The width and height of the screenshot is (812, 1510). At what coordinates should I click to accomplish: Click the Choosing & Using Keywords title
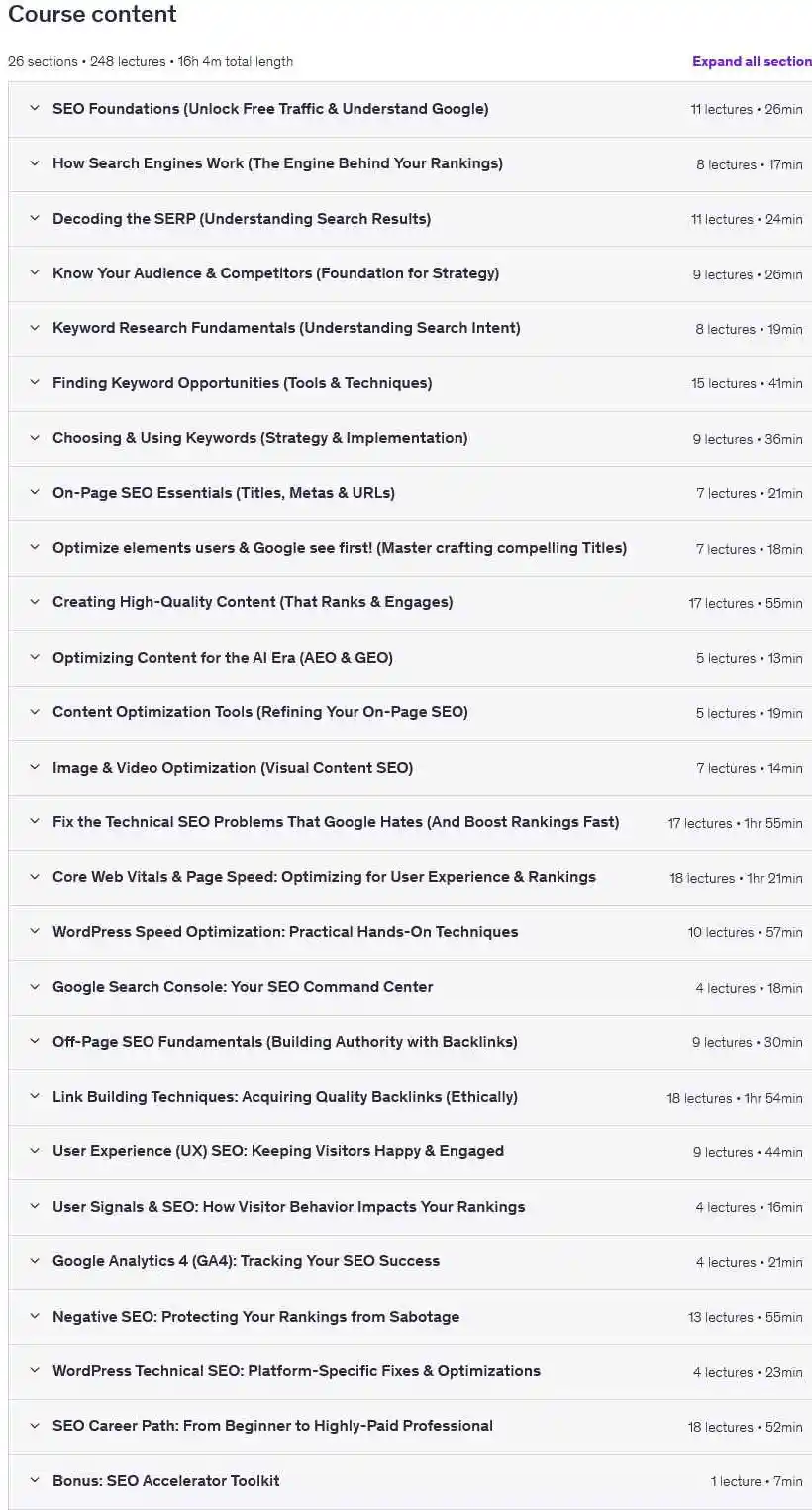pyautogui.click(x=259, y=438)
